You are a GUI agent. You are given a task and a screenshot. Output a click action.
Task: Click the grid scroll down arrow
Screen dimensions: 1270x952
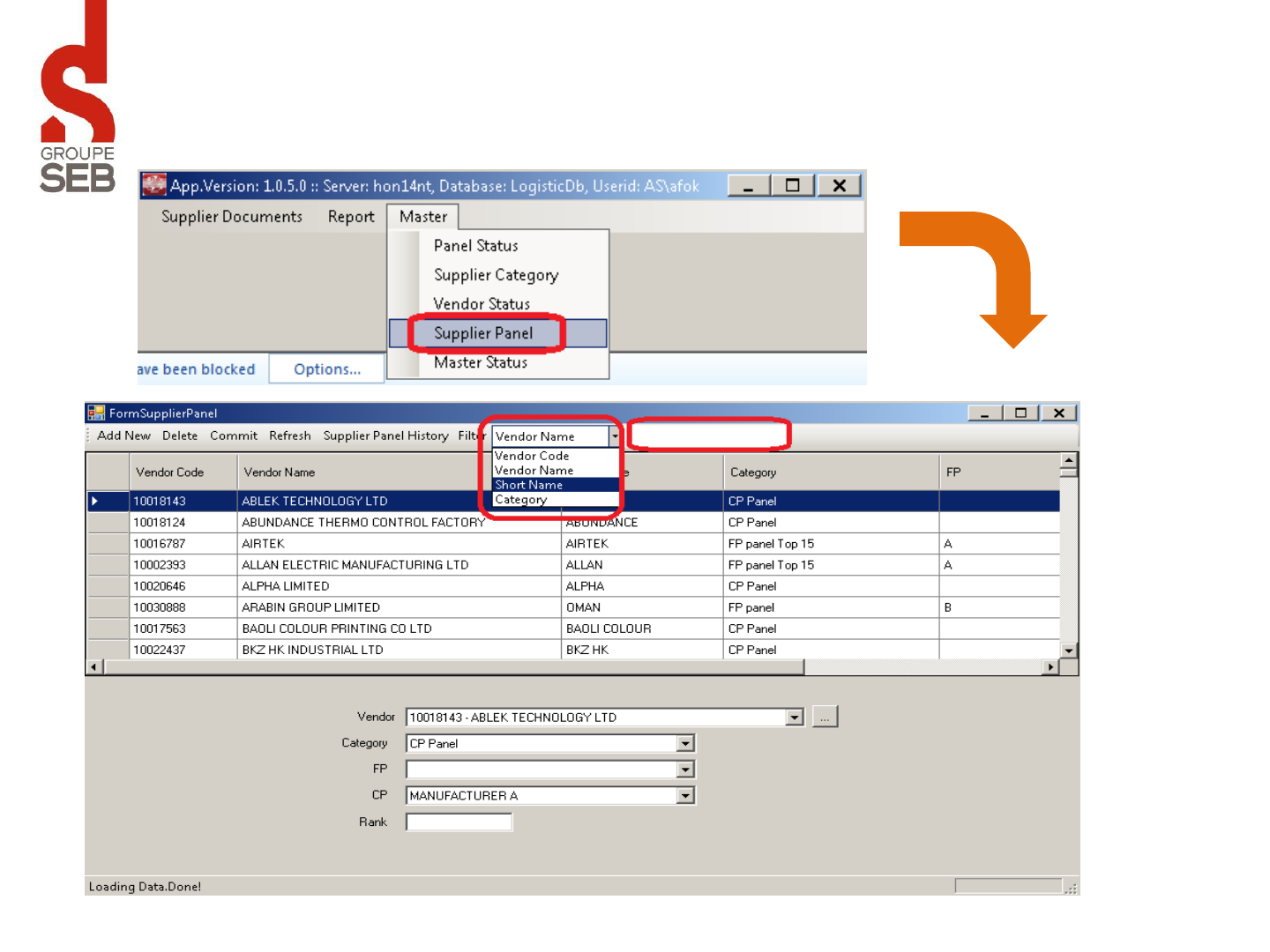click(1068, 651)
